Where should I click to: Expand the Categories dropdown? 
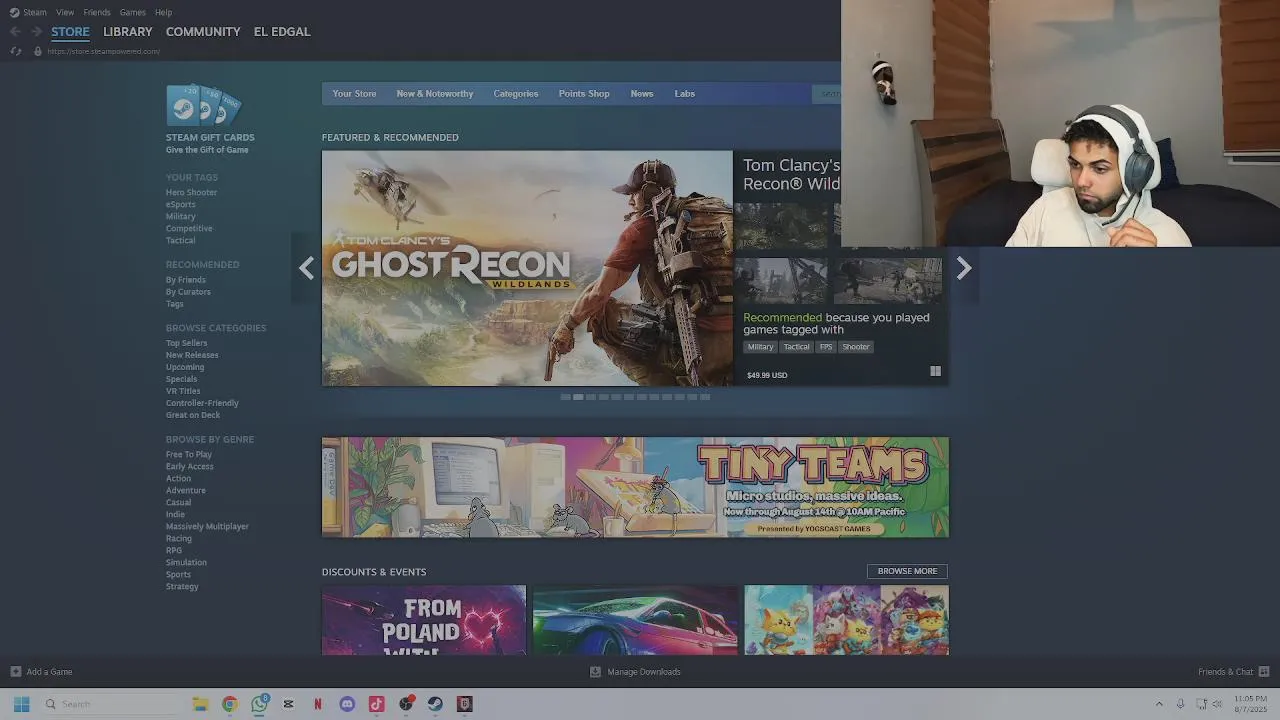[516, 94]
